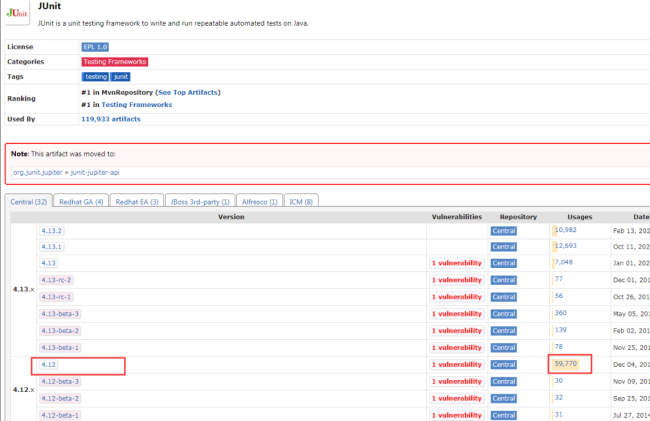Open version 4.13-rc-1

56,297
